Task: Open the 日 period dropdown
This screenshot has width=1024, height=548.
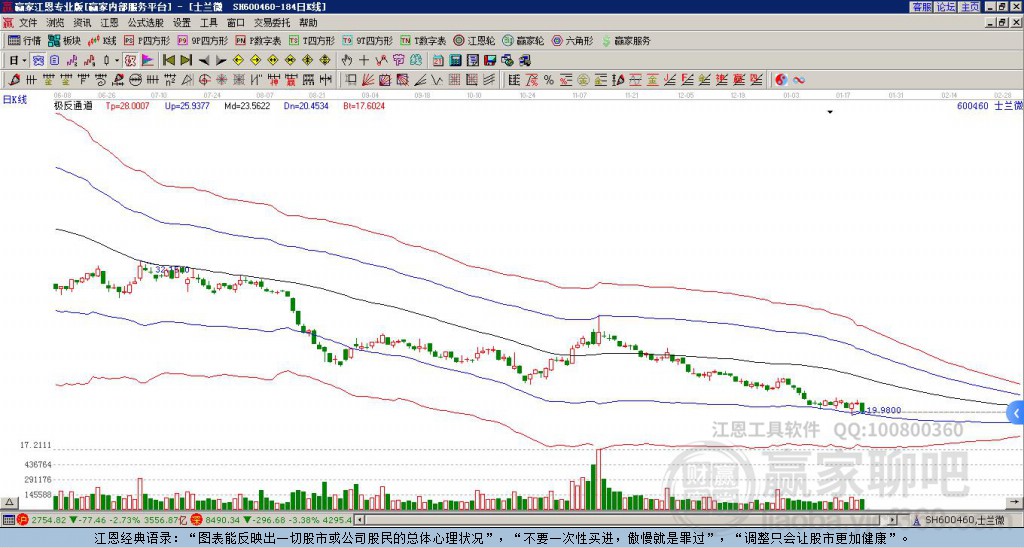Action: (18, 61)
